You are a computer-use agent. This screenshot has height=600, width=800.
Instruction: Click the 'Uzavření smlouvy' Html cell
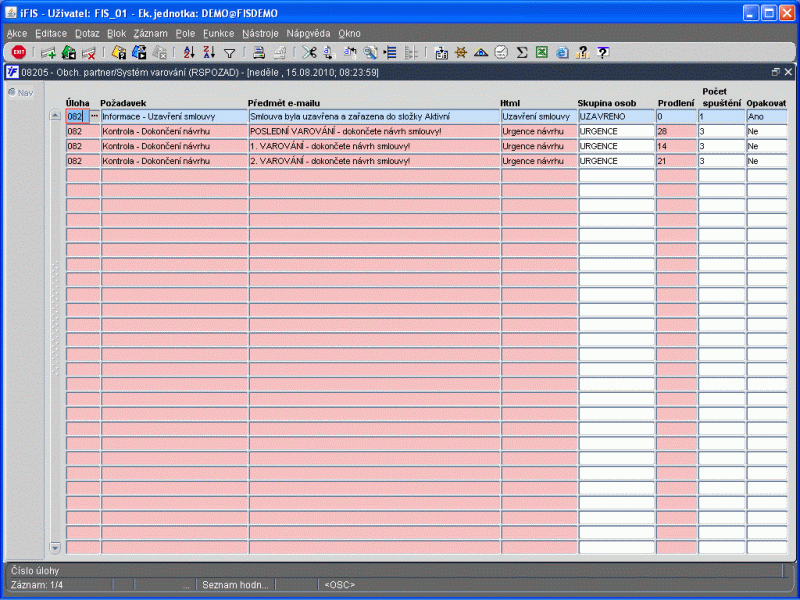[x=539, y=116]
